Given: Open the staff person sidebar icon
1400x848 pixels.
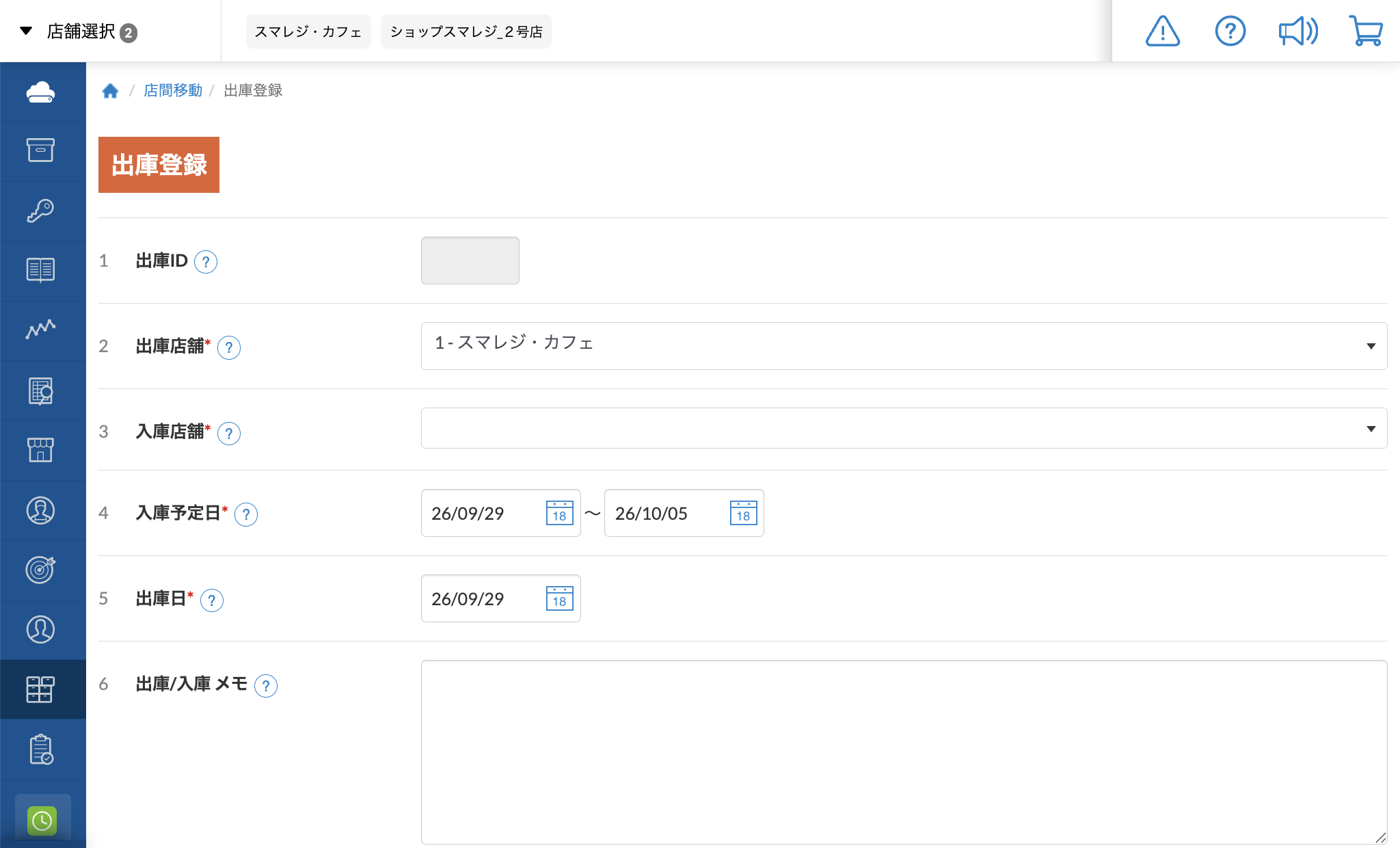Looking at the screenshot, I should click(41, 510).
